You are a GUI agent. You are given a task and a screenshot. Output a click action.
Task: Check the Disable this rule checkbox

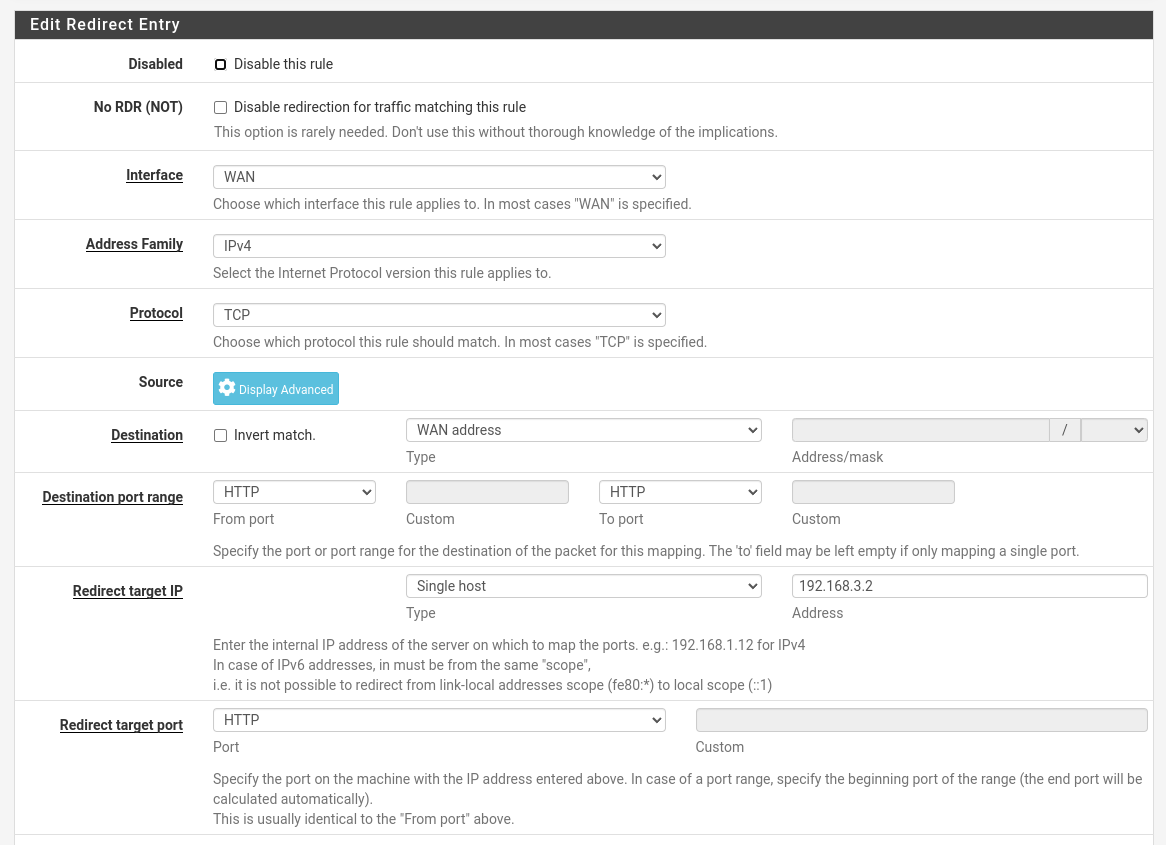(x=221, y=64)
